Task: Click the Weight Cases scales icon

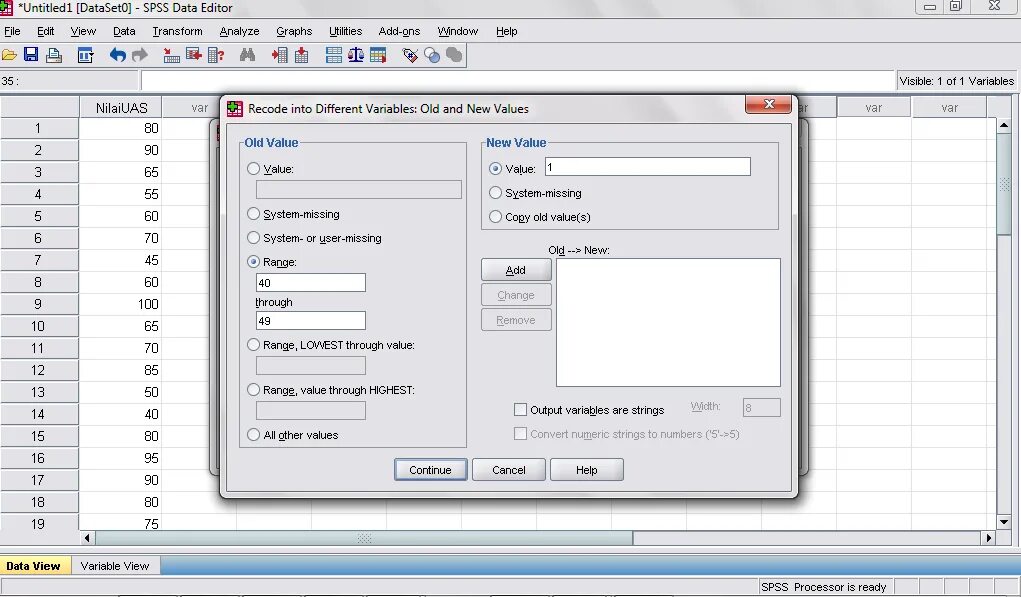Action: (x=356, y=56)
